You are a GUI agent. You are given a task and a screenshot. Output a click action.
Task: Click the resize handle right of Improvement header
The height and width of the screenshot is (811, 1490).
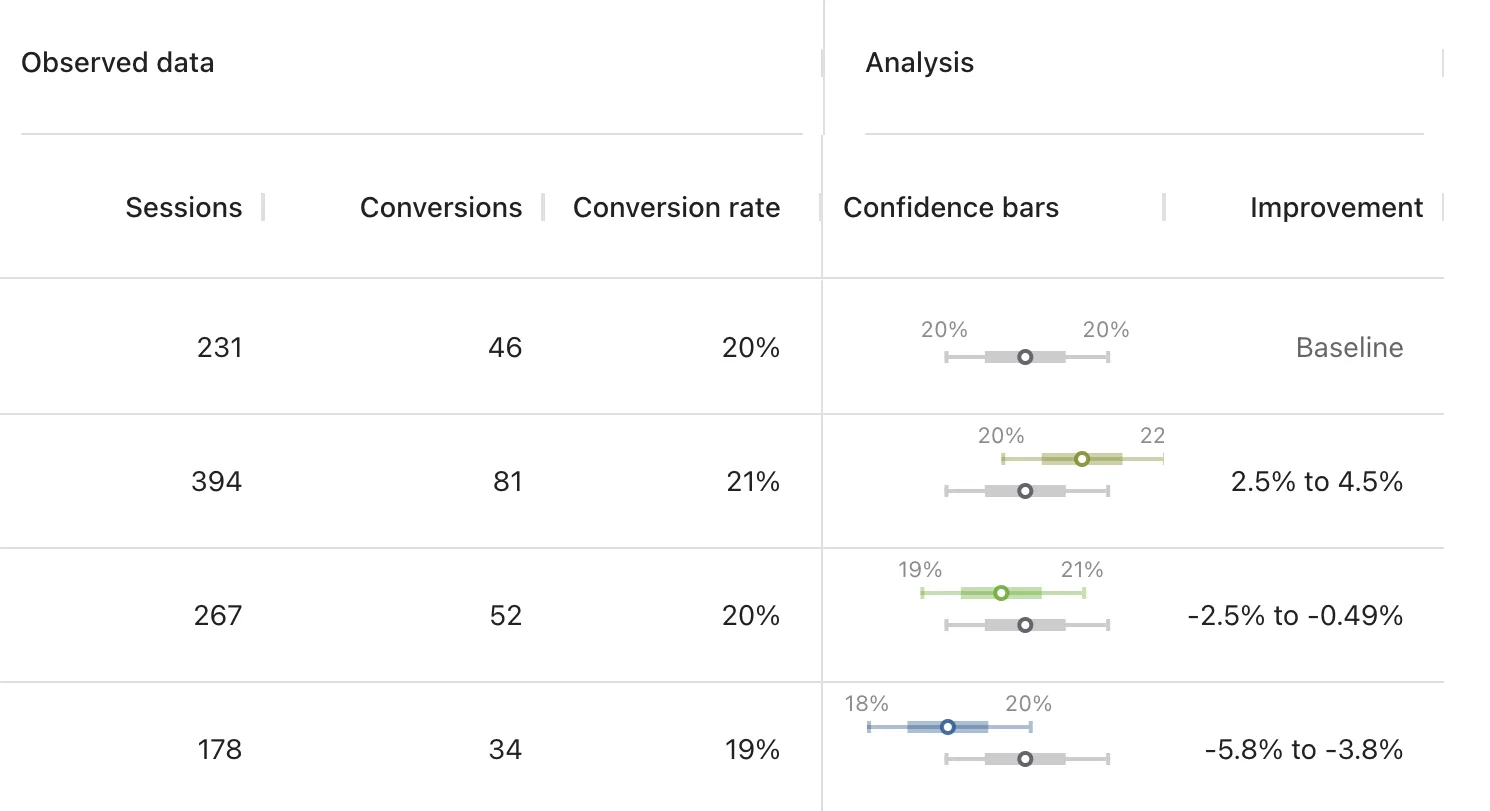[1443, 207]
